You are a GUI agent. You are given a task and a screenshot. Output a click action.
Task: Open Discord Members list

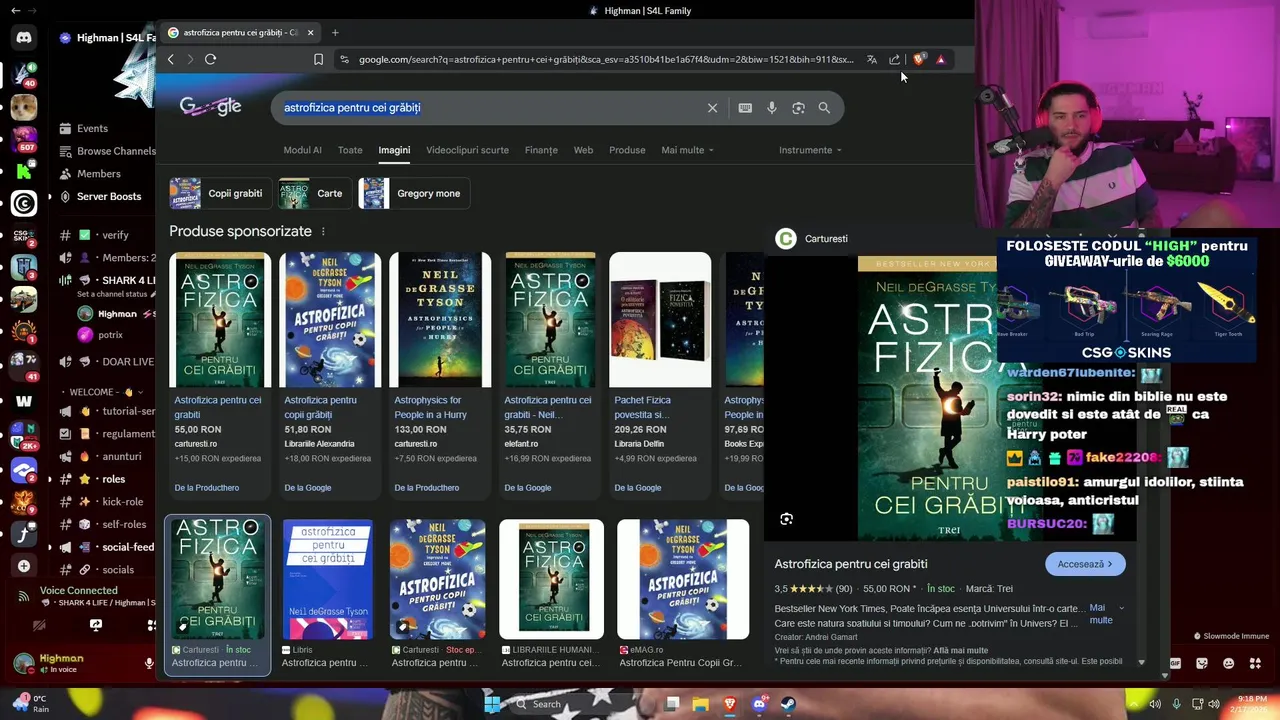90,174
